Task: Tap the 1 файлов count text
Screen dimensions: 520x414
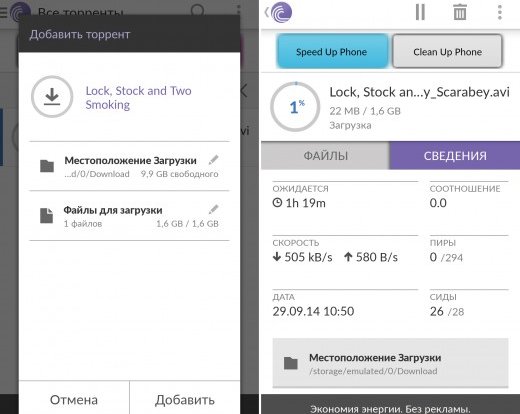Action: [83, 224]
